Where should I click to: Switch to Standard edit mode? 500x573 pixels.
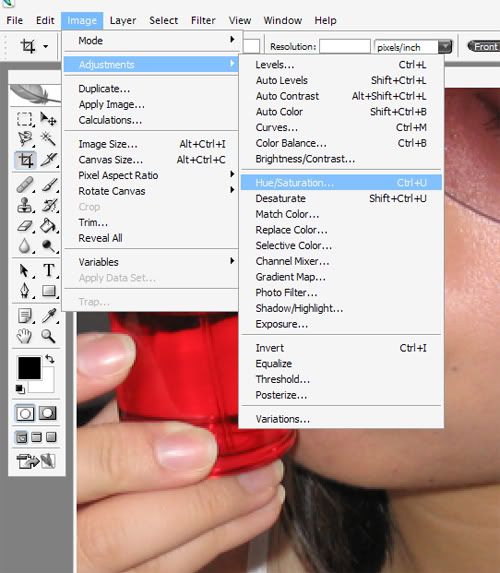(x=25, y=414)
